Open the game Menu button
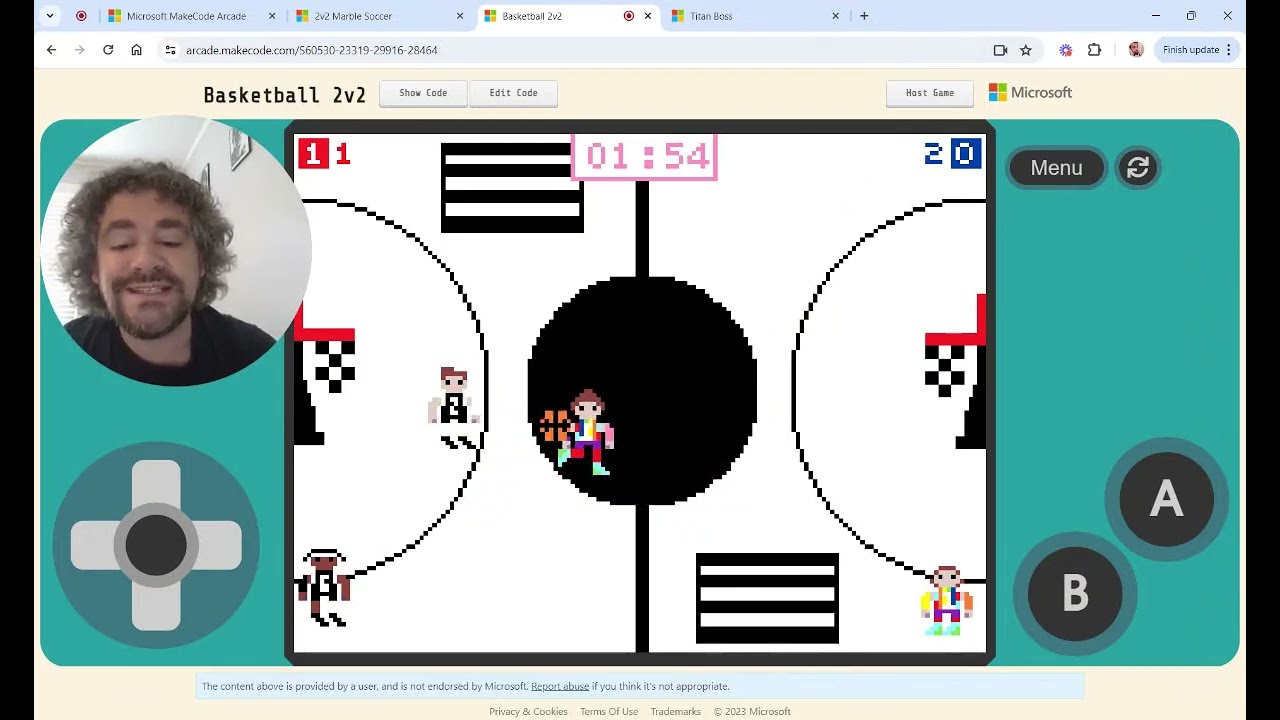 (x=1056, y=168)
